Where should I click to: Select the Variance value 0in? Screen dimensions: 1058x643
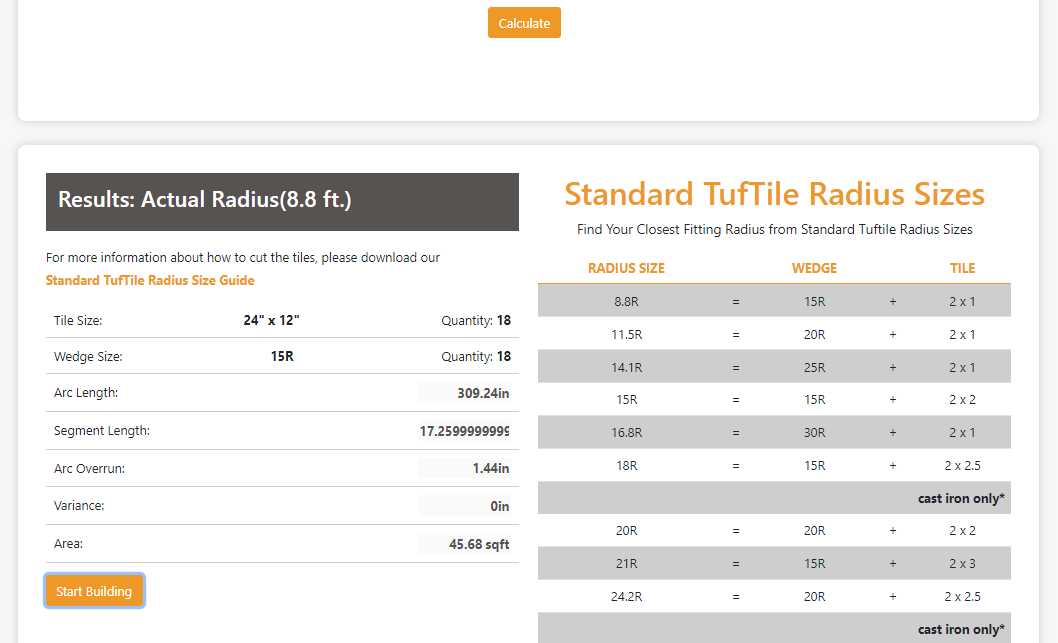464,506
